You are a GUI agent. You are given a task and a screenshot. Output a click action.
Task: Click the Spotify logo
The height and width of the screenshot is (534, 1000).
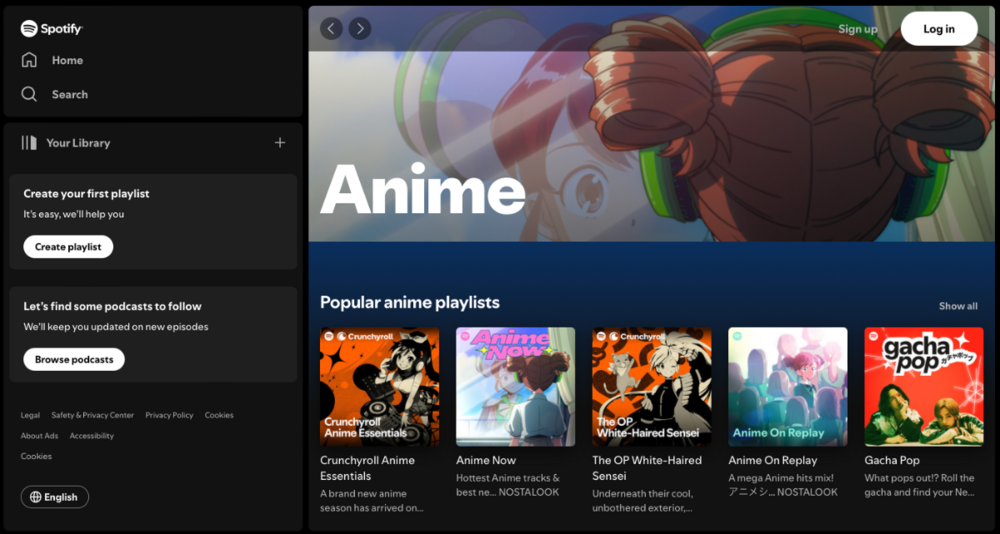pos(51,28)
